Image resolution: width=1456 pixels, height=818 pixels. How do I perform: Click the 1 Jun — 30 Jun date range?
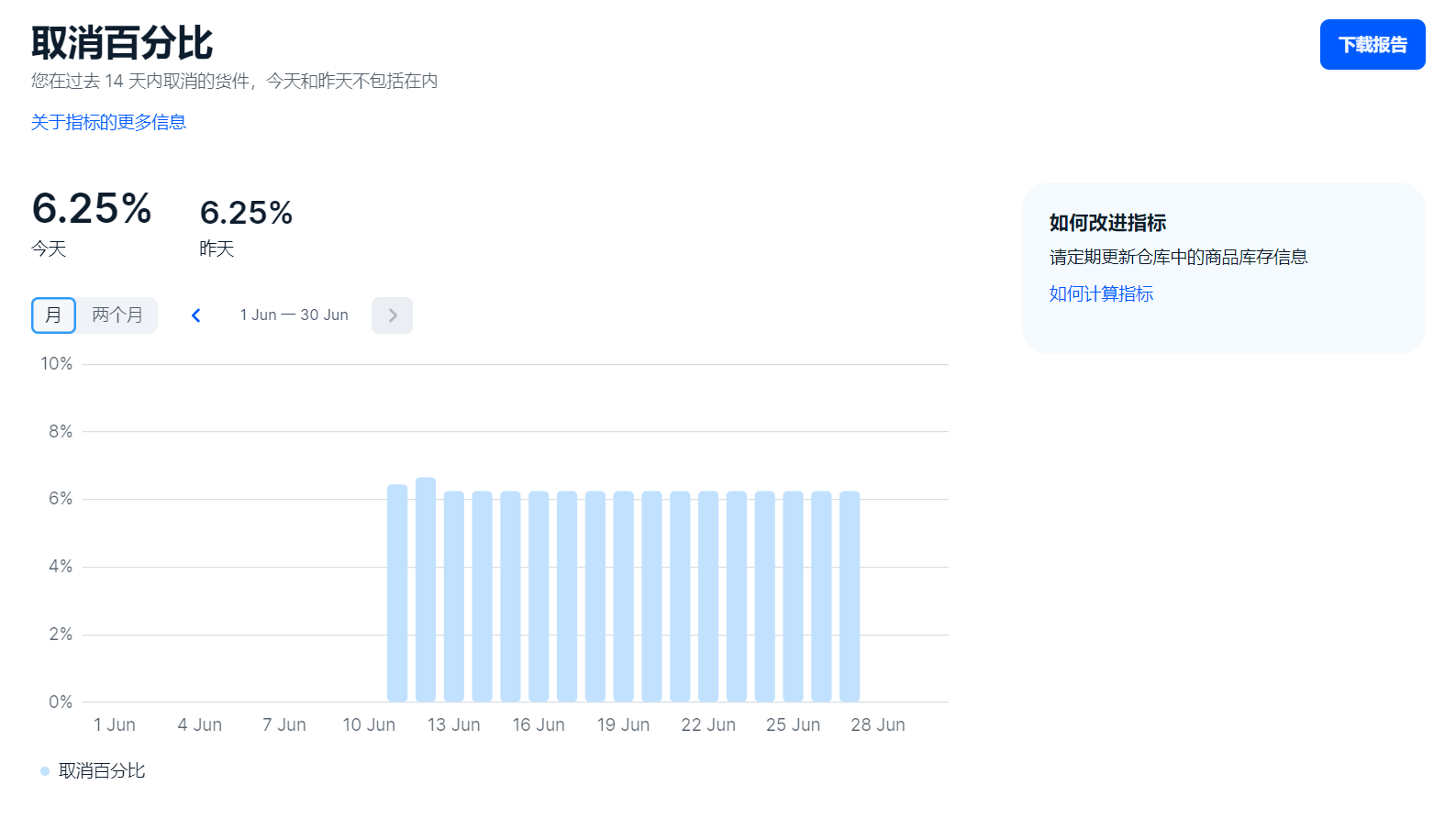coord(294,315)
